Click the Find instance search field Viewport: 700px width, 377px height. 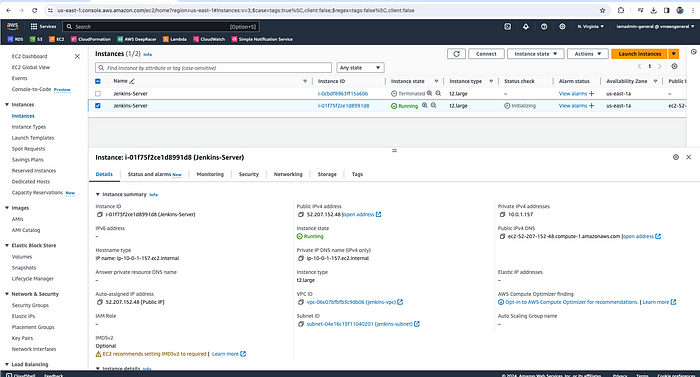point(213,68)
